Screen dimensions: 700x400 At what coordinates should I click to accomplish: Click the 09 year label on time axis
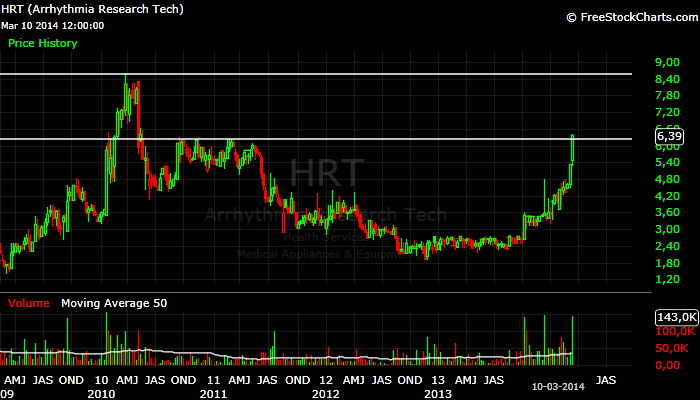pos(6,394)
